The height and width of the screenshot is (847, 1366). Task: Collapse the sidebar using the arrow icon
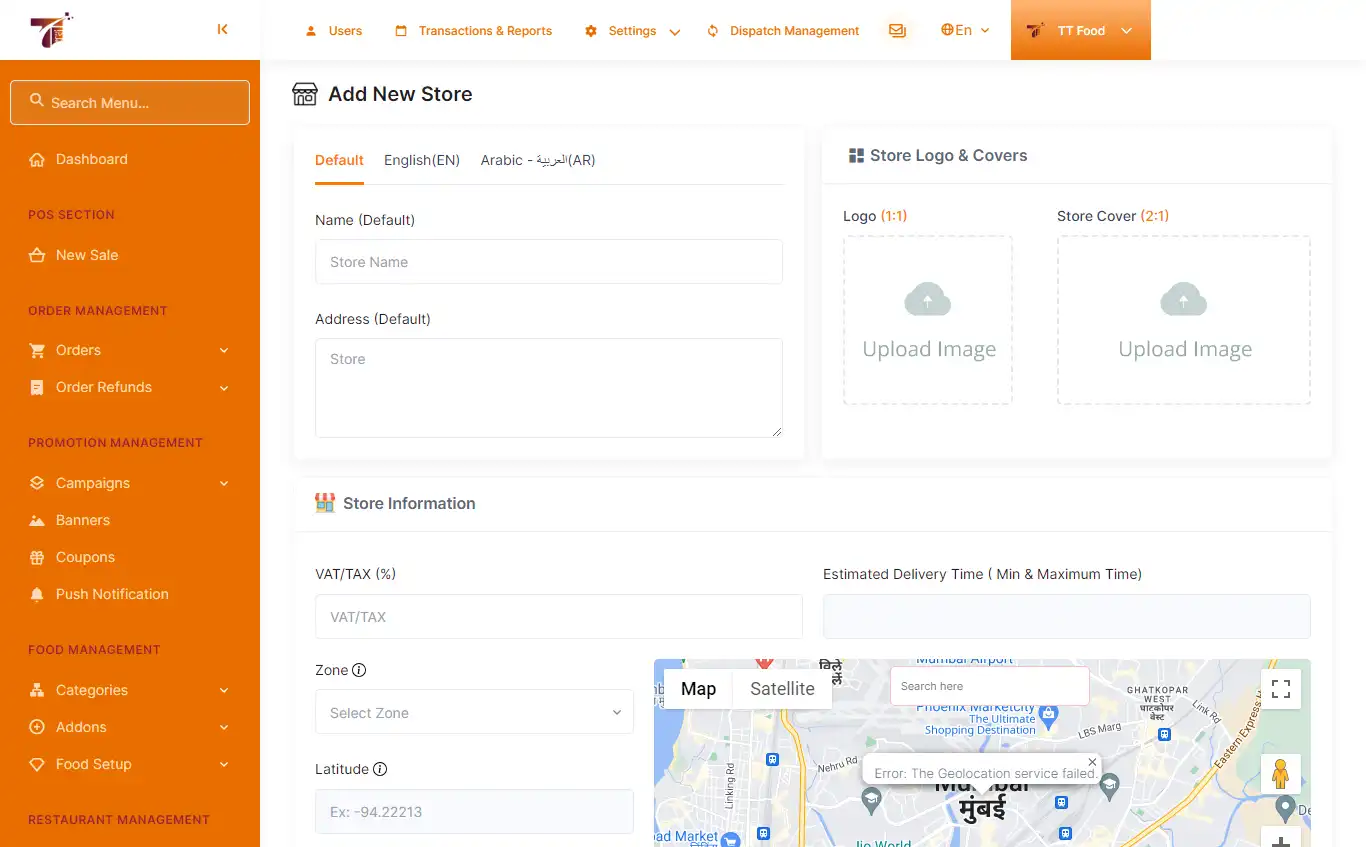(x=222, y=30)
